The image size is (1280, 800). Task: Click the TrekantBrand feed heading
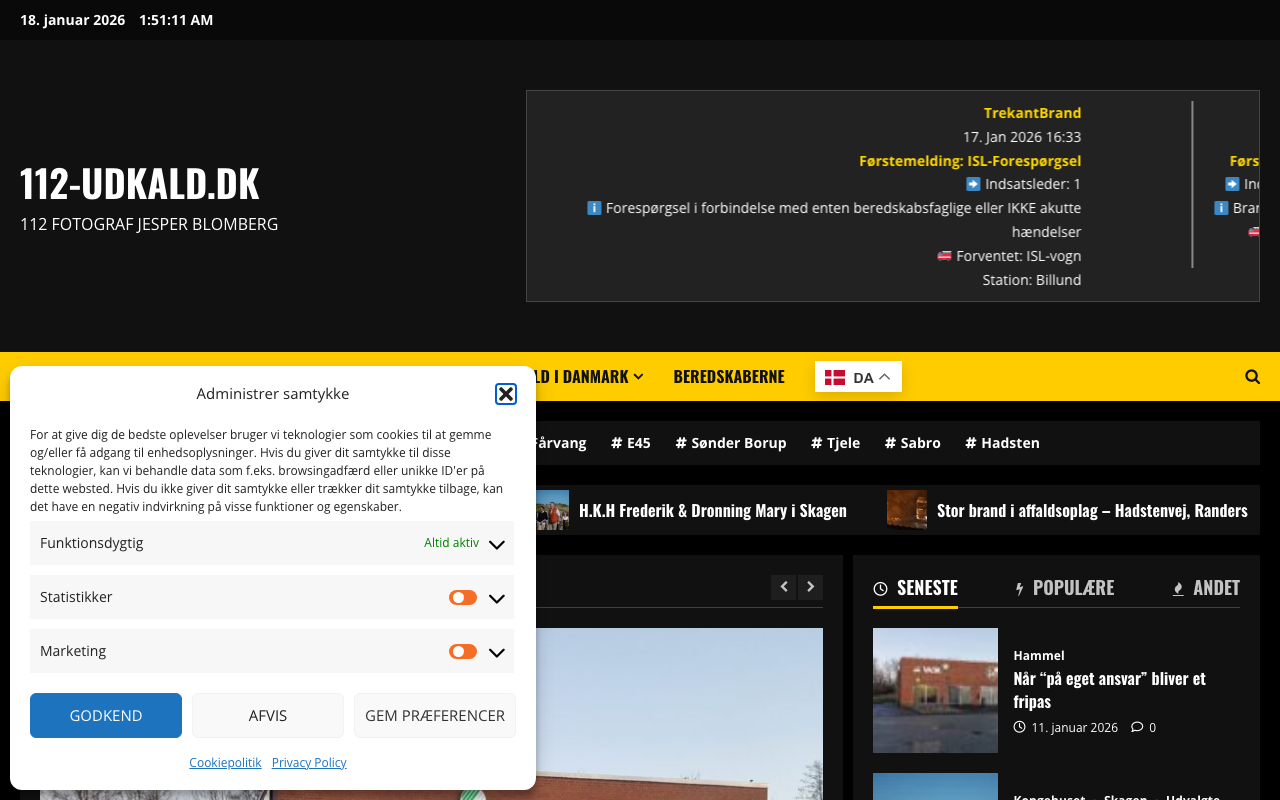point(1032,113)
